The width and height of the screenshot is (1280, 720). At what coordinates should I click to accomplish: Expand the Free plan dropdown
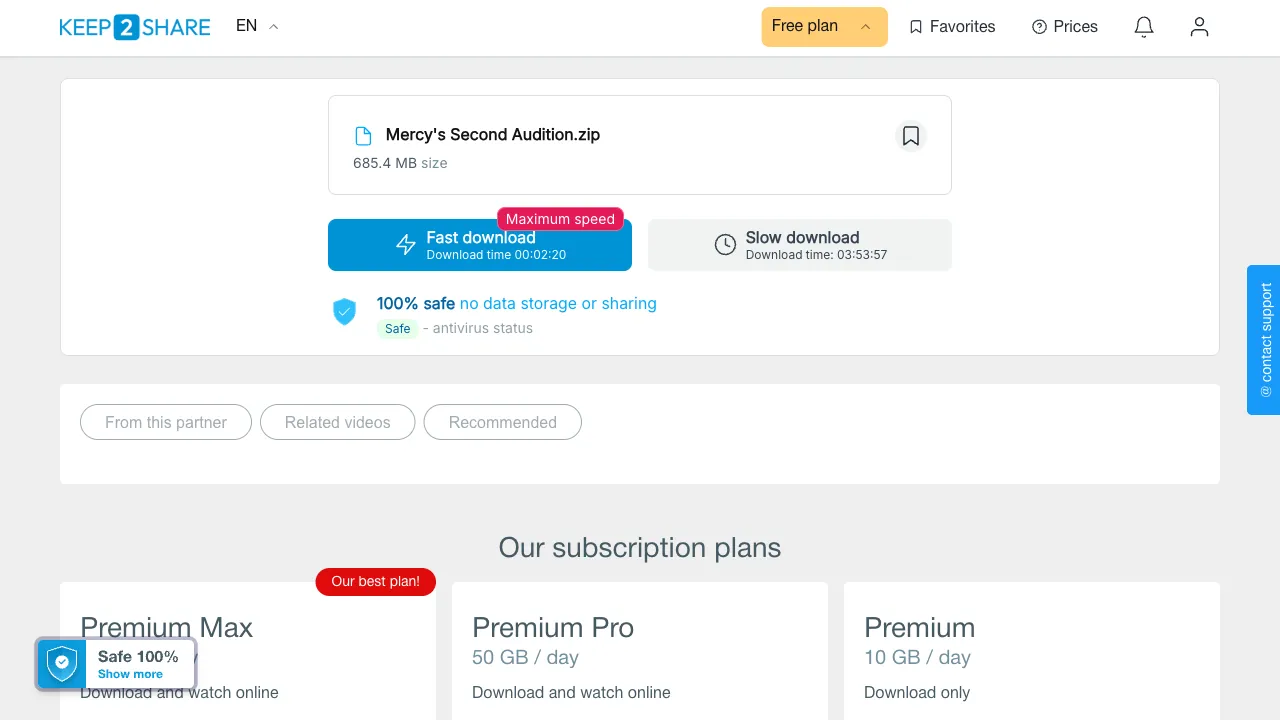(824, 27)
